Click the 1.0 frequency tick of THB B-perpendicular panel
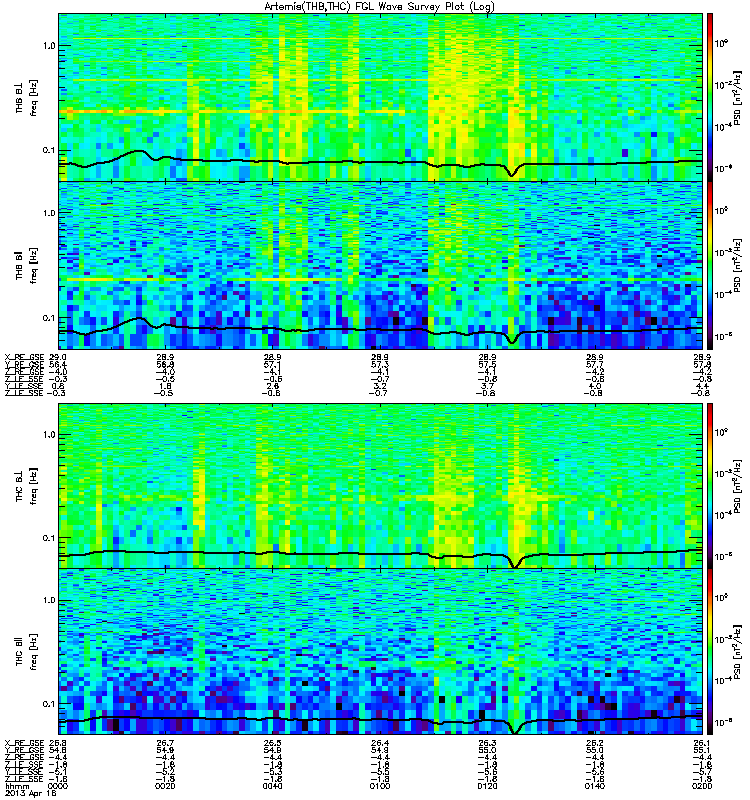Image resolution: width=750 pixels, height=800 pixels. tap(48, 46)
